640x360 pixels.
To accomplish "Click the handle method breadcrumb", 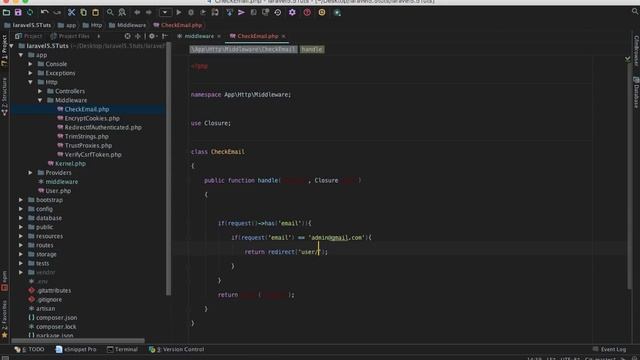I will tap(312, 49).
